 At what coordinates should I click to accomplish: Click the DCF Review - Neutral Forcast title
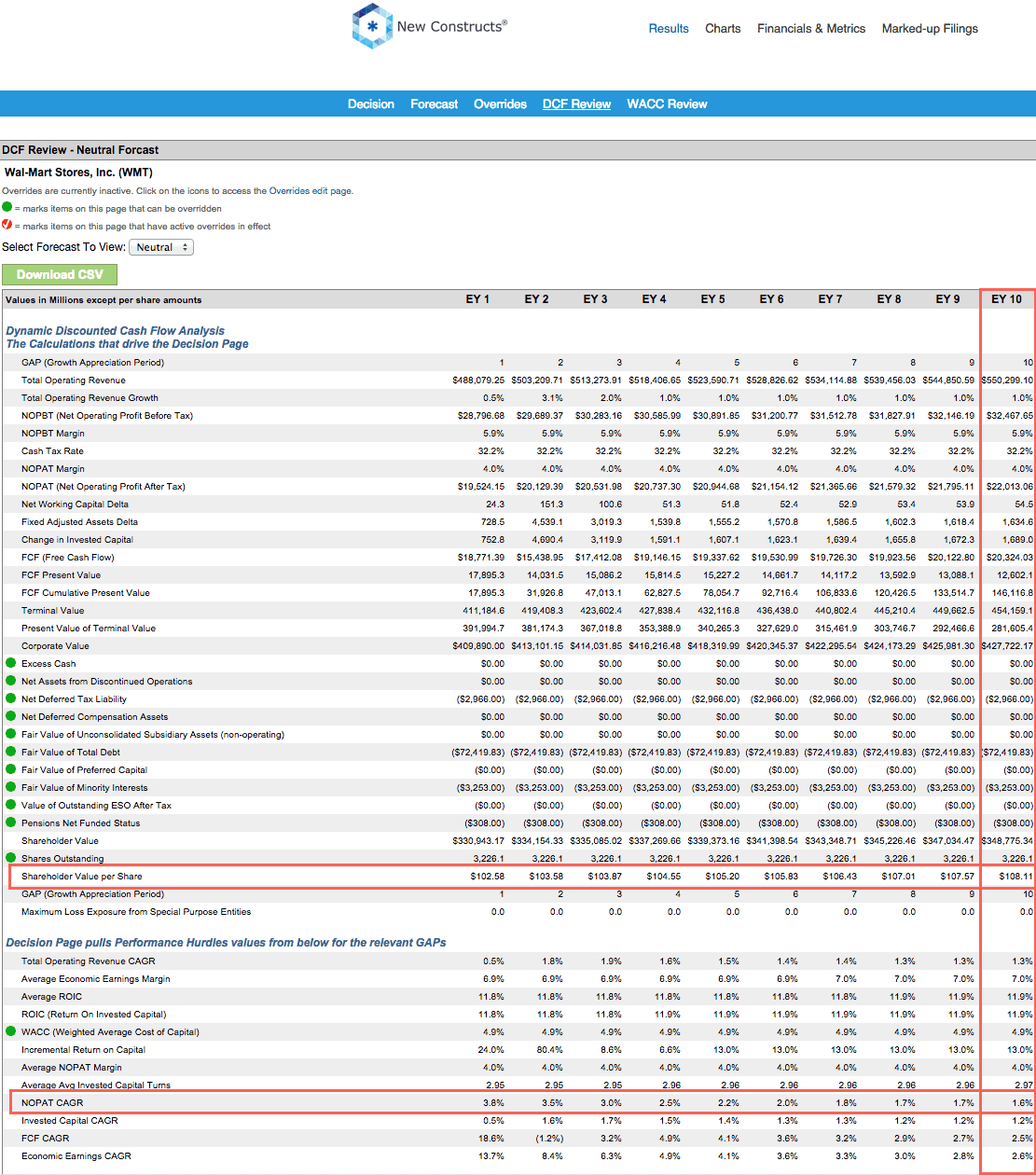coord(80,150)
